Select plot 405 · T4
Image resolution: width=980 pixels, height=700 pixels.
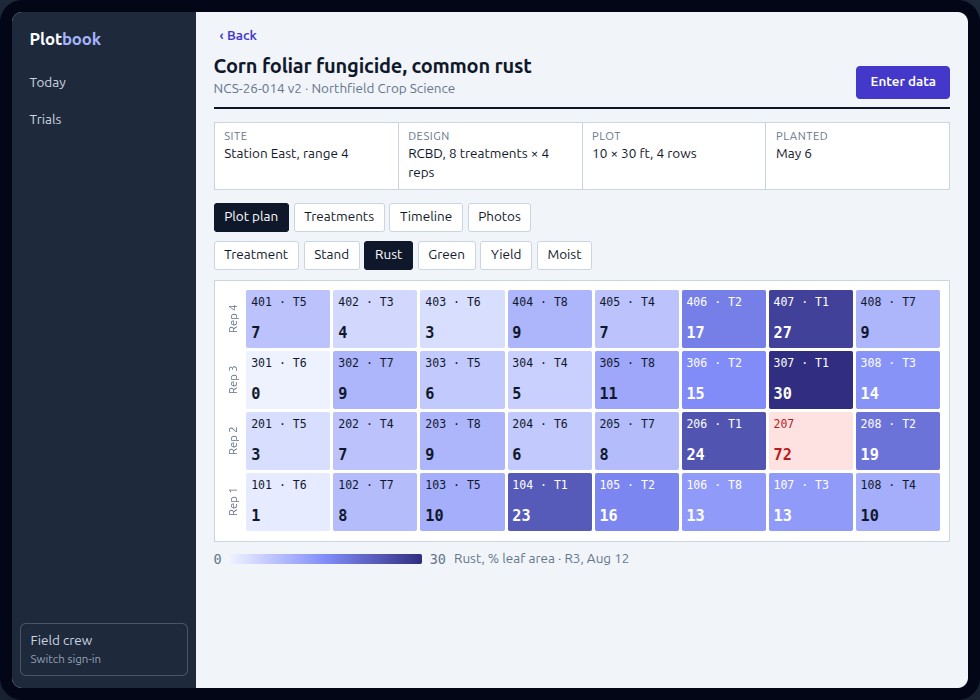click(636, 319)
